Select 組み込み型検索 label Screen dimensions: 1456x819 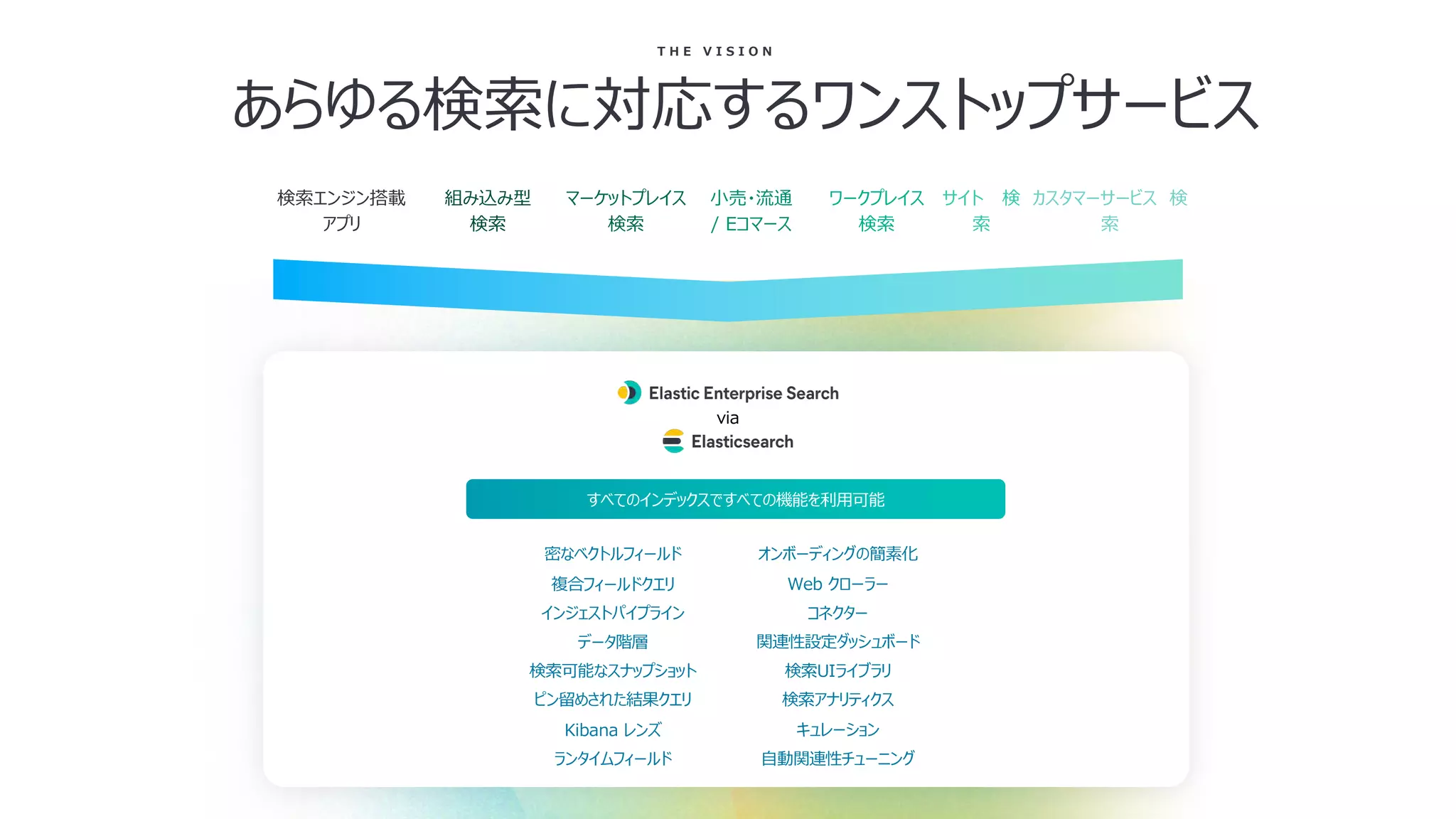(x=488, y=210)
